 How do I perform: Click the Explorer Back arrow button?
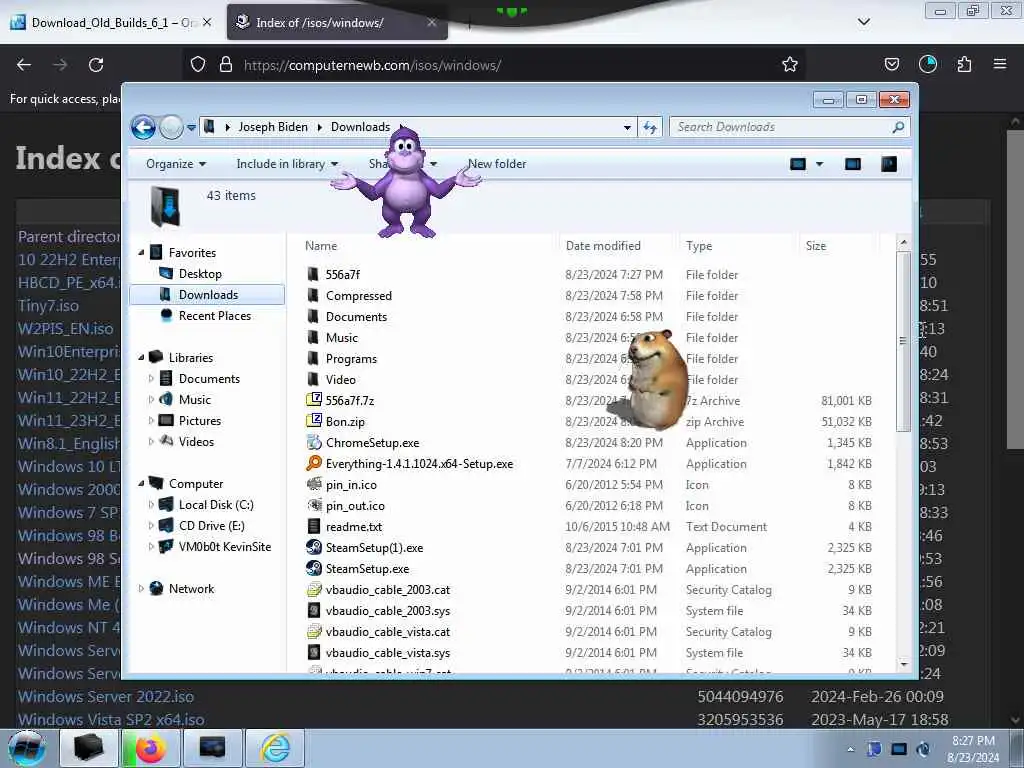(143, 127)
